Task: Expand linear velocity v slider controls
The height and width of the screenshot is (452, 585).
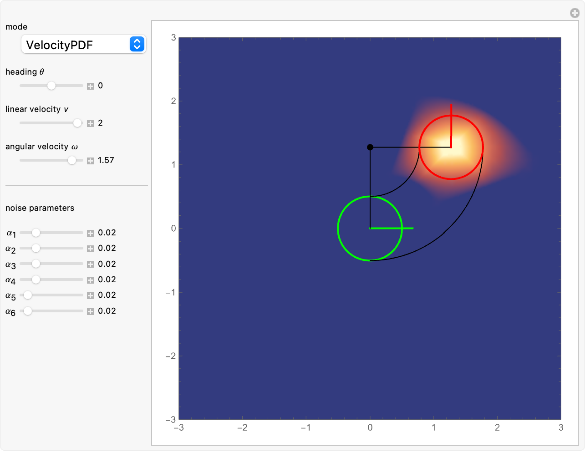Action: point(90,123)
